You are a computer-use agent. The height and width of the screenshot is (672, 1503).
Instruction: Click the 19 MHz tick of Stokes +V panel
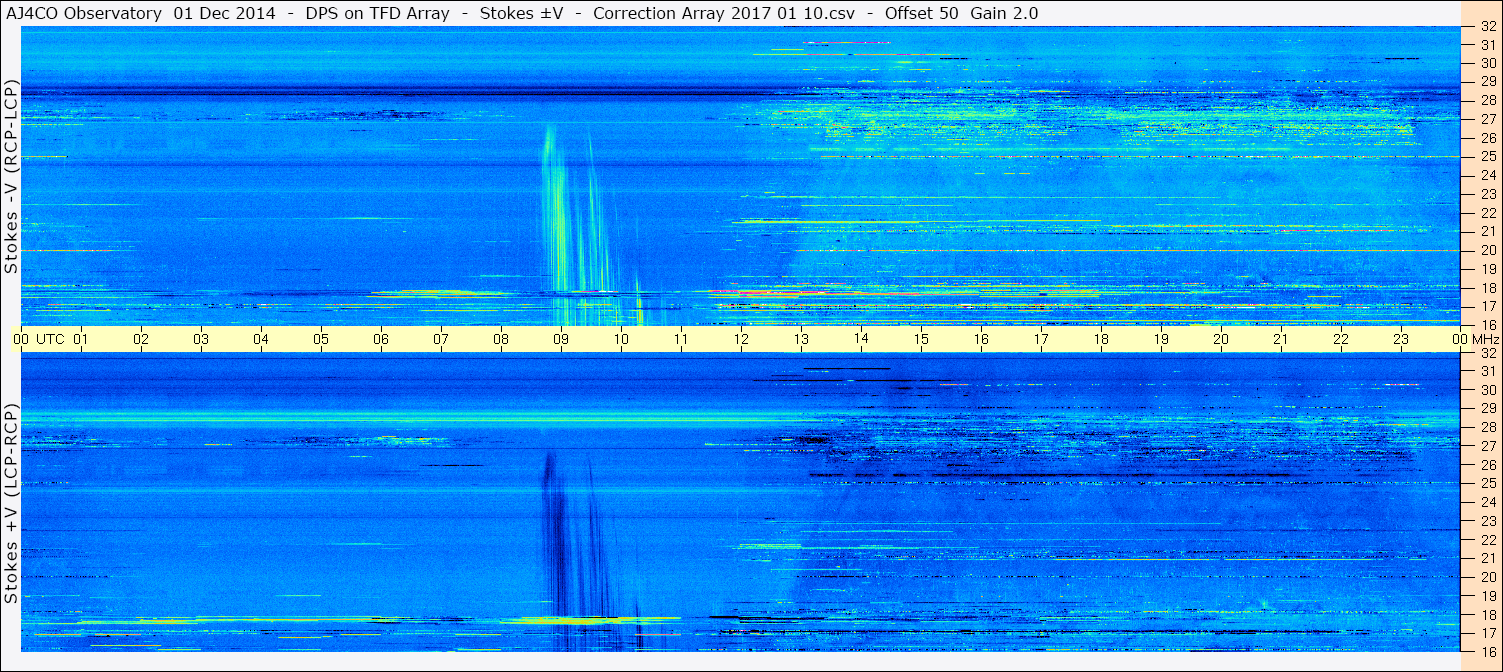pyautogui.click(x=1487, y=595)
